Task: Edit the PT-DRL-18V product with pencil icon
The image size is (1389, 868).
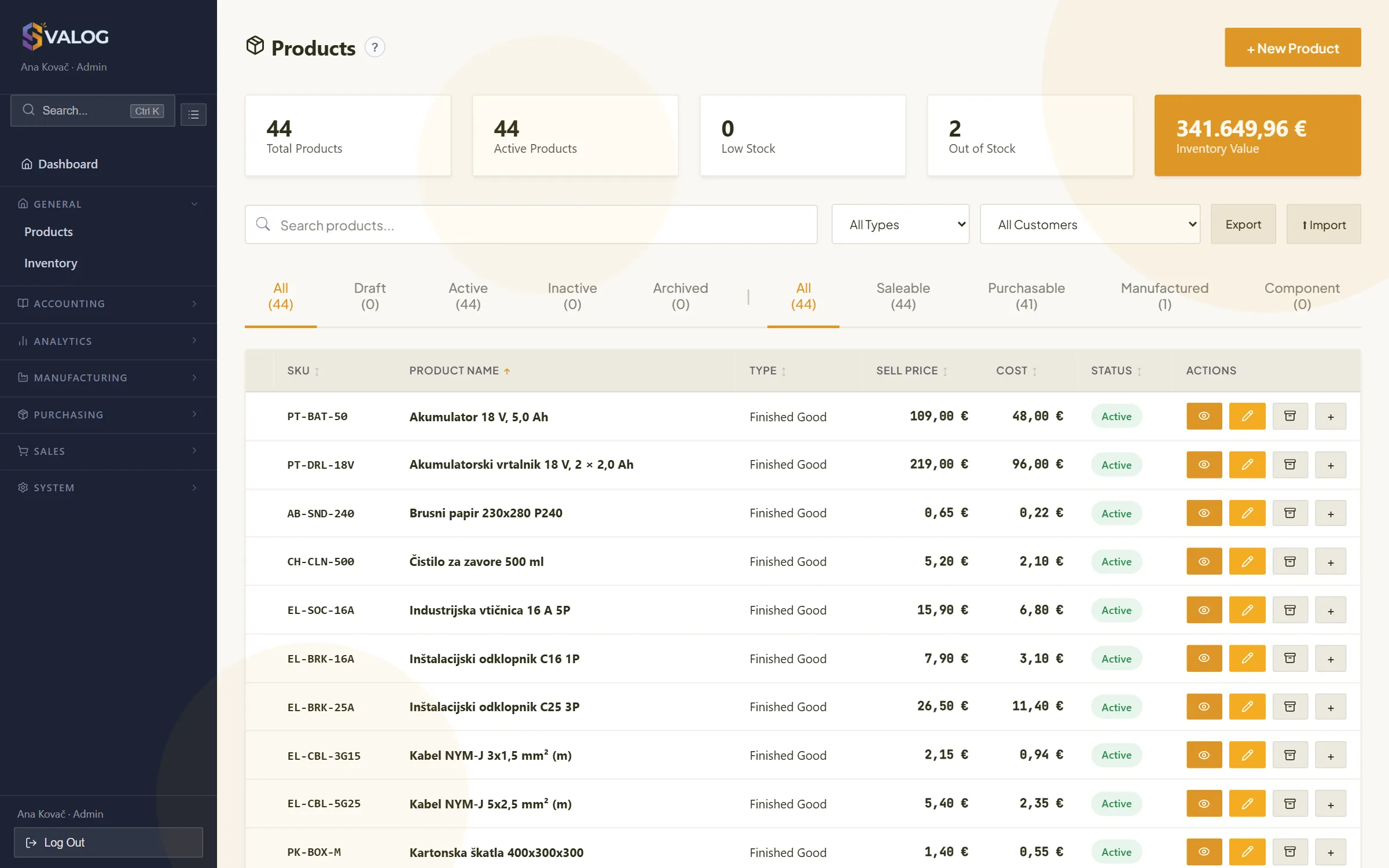Action: click(x=1247, y=465)
